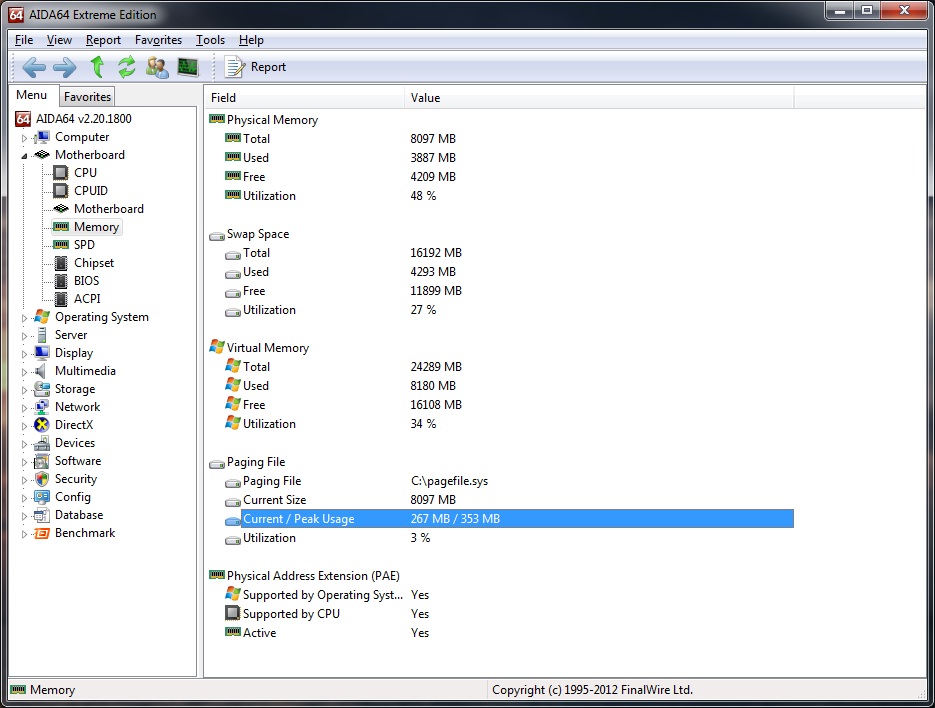Click the 24289 MB Virtual Memory value
Screen dimensions: 935x708
436,367
